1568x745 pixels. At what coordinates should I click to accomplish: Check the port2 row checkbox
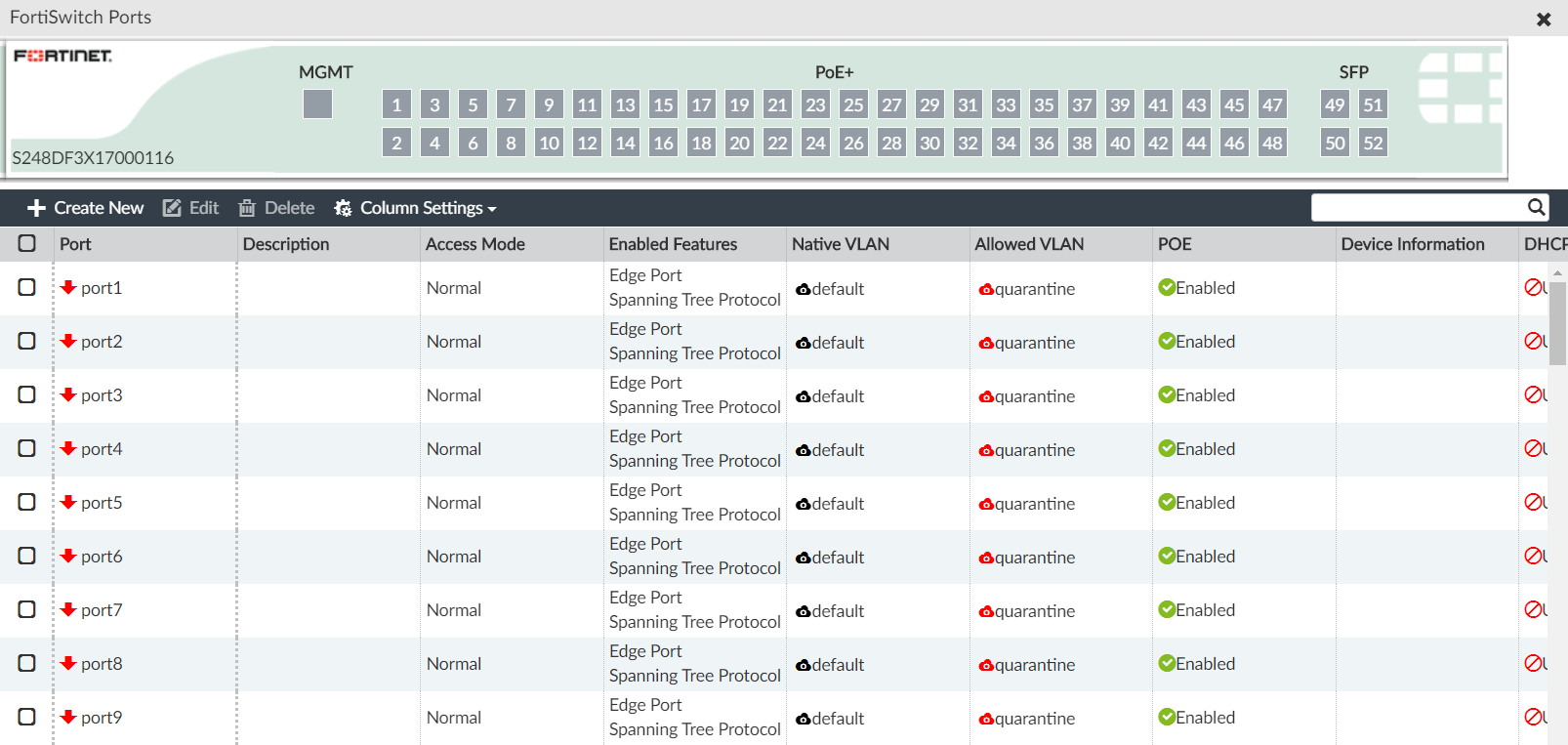pos(27,341)
